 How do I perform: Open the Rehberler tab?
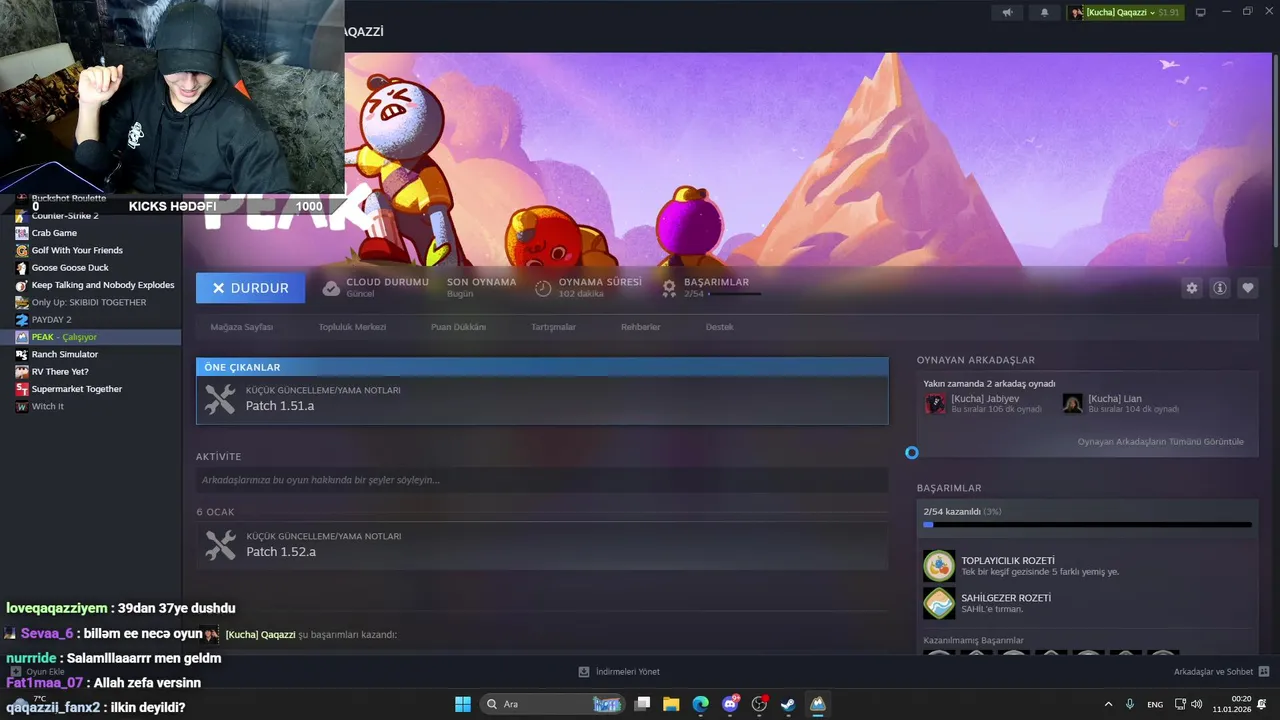coord(640,327)
